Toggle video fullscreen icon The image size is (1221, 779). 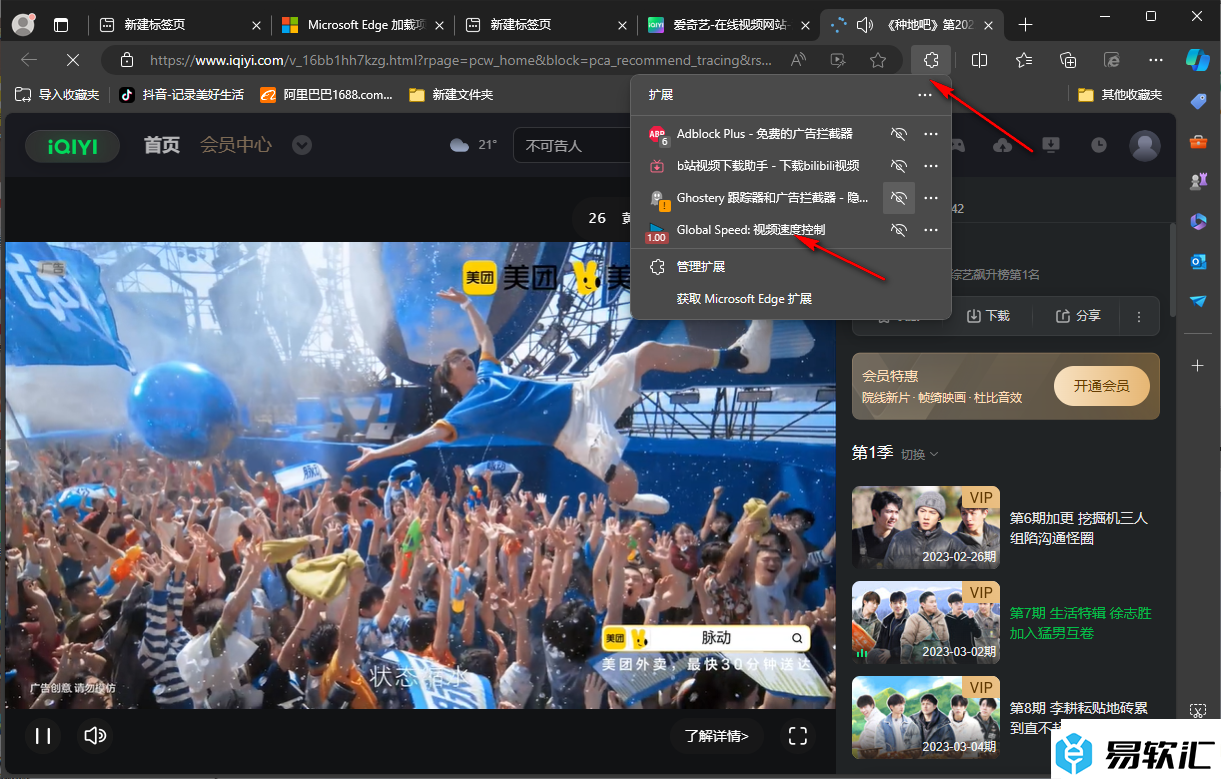[x=797, y=736]
